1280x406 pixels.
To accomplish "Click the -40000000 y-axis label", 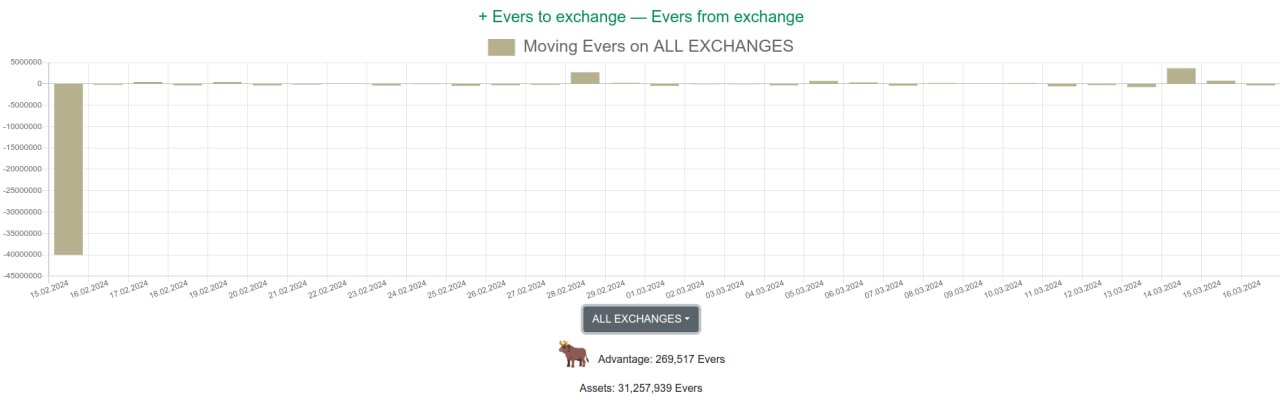I will click(x=22, y=255).
